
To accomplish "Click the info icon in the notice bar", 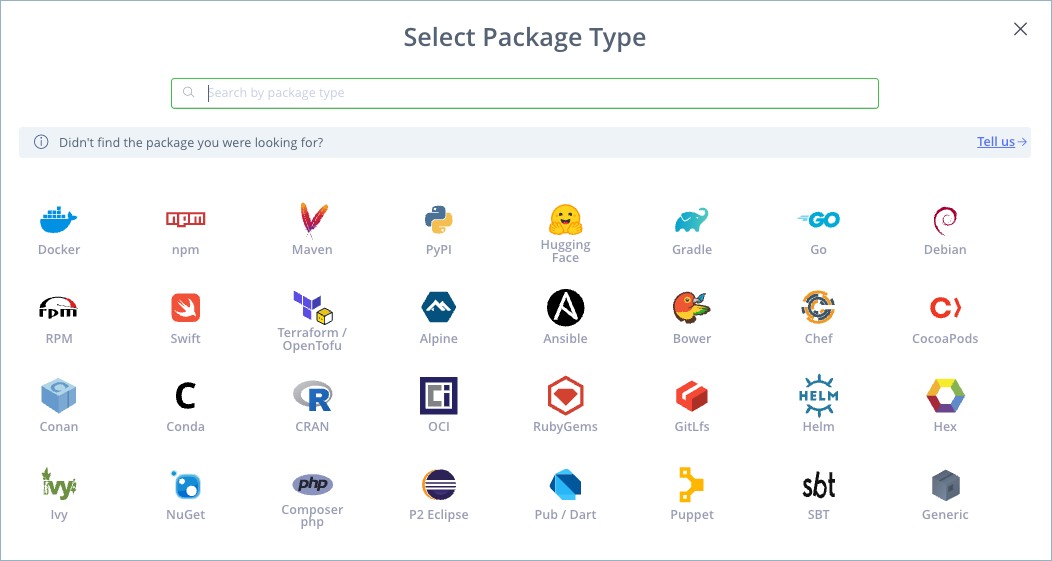I will pos(42,142).
